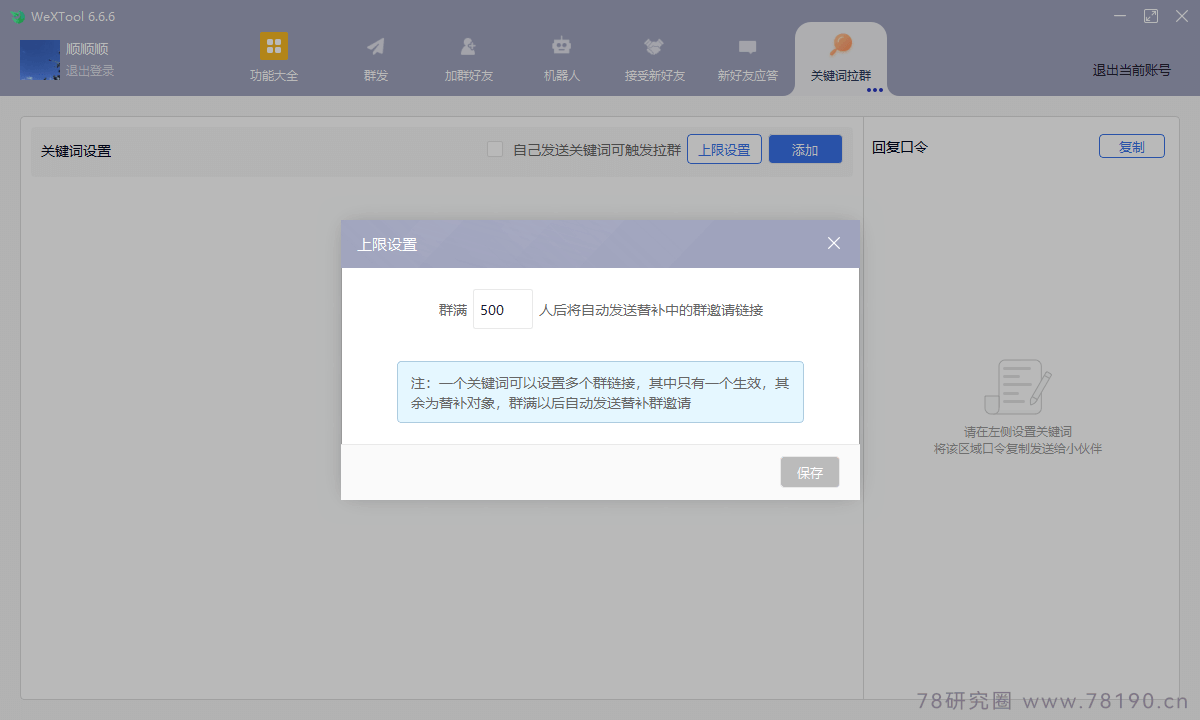Open the 接受新好友 feature icon

[x=653, y=45]
